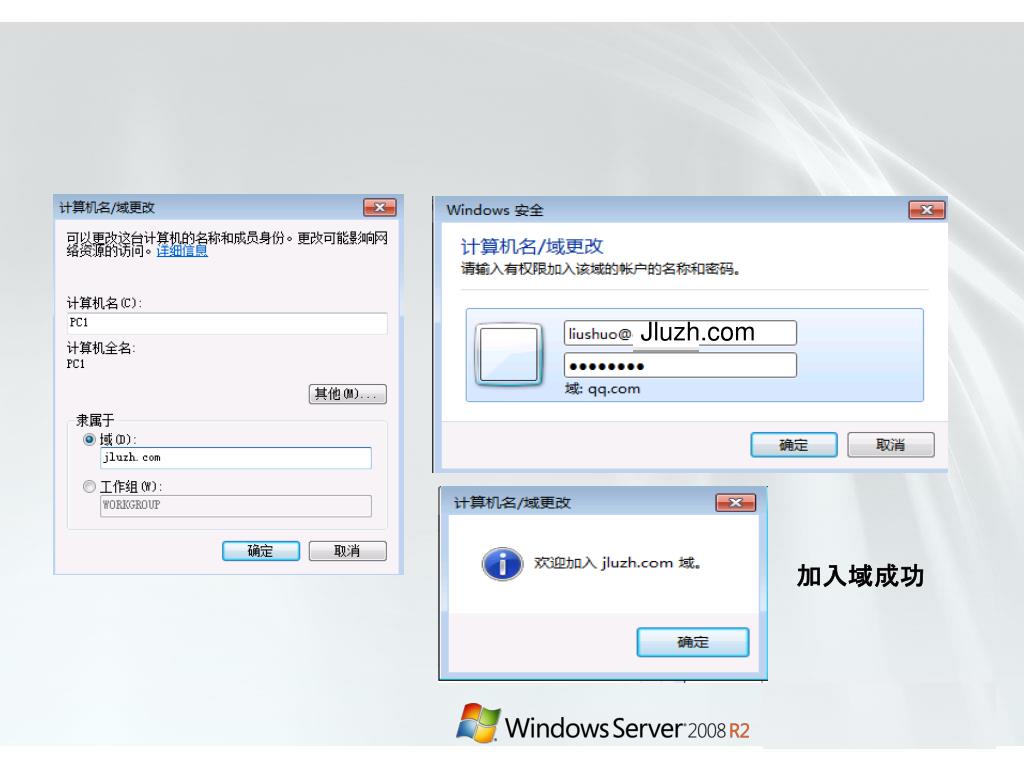Image resolution: width=1024 pixels, height=768 pixels.
Task: Confirm the 欢迎加入 jluzh.com 域 message
Action: [x=693, y=643]
